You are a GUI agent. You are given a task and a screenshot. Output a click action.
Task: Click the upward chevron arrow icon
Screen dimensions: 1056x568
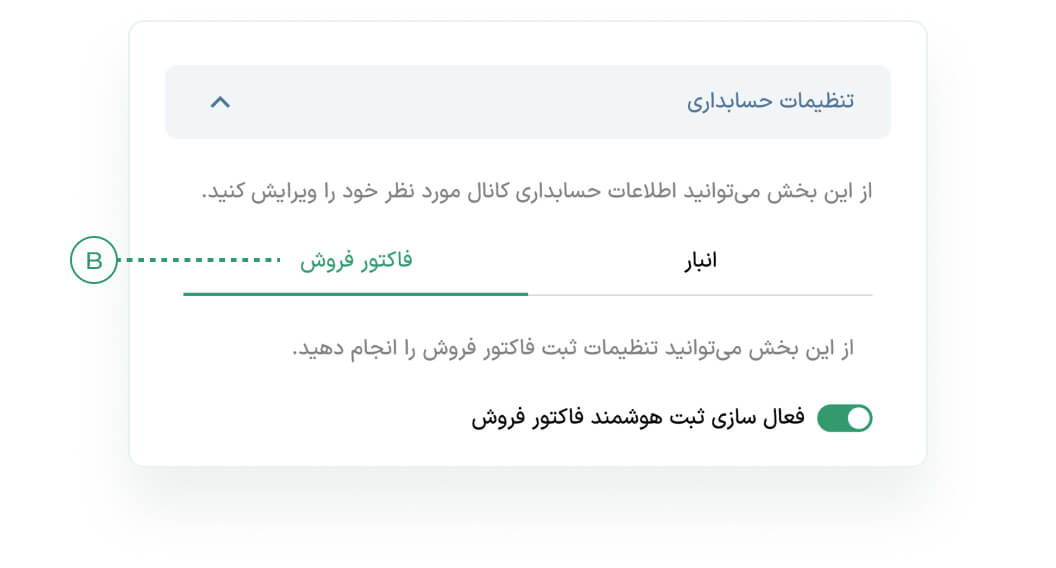coord(221,102)
